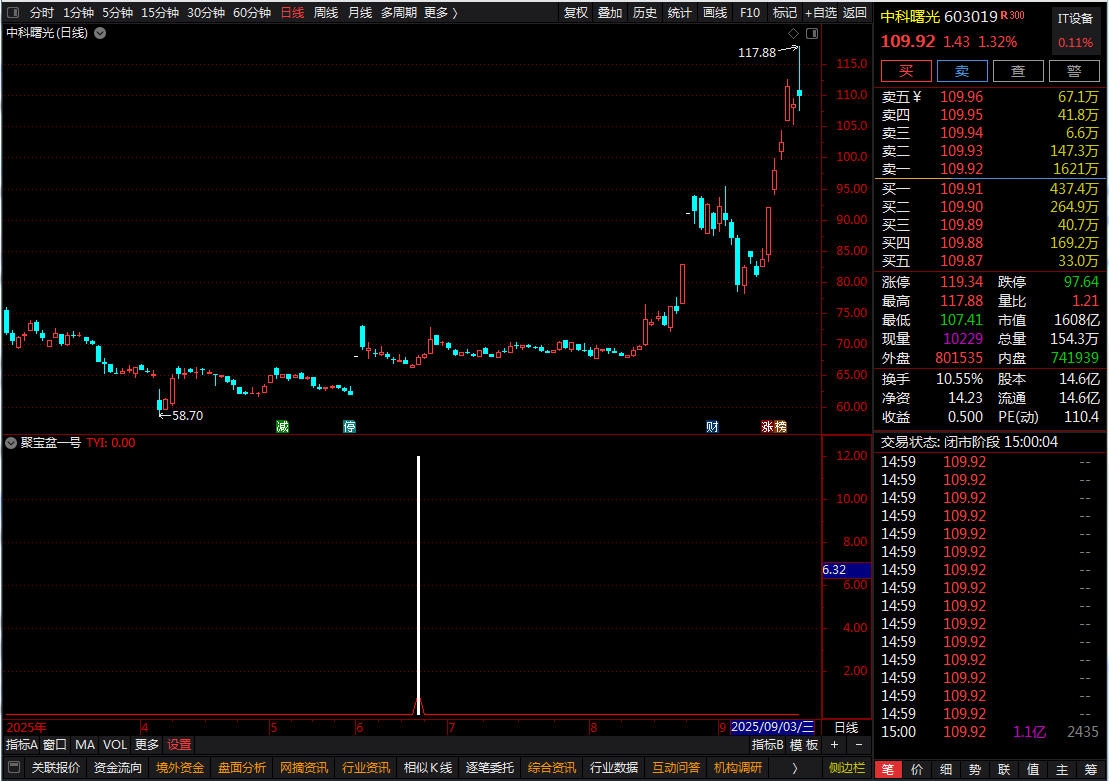Click the 2025/09/03/三 date label
1109x781 pixels.
coord(772,727)
